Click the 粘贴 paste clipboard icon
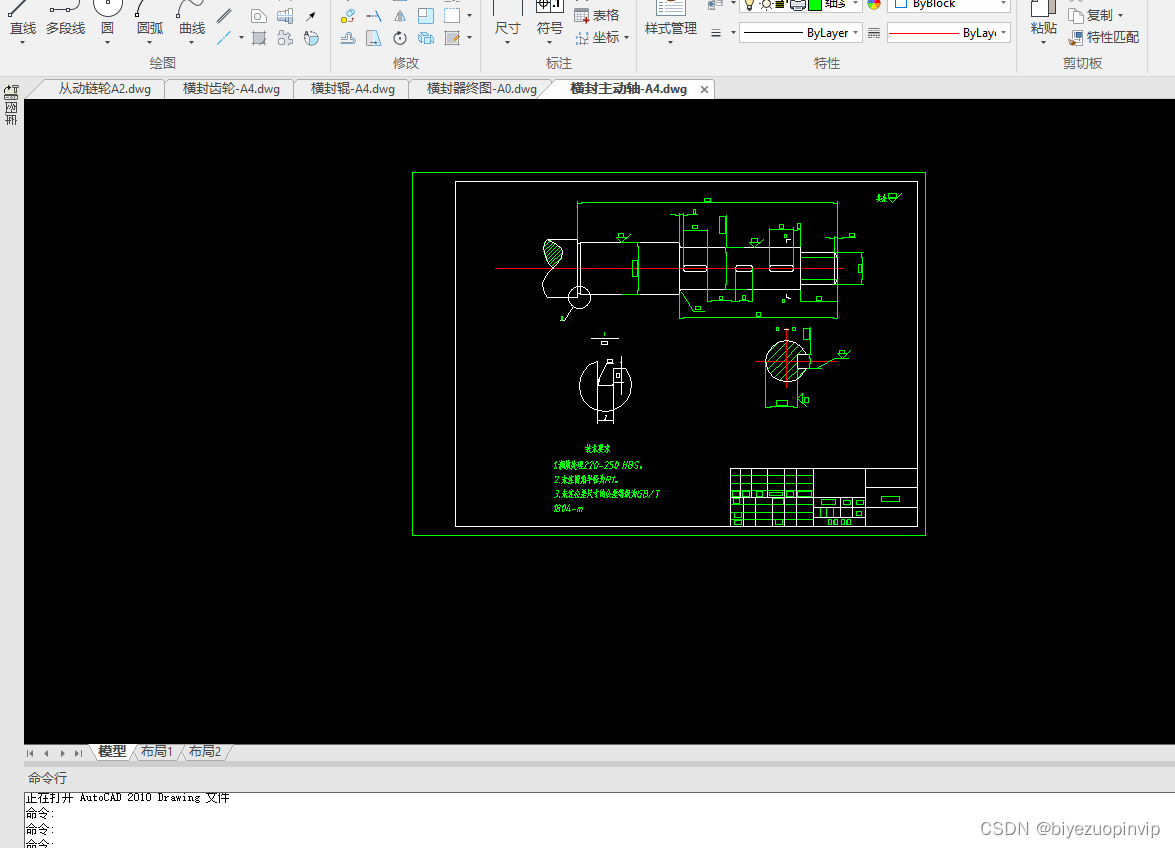 tap(1043, 9)
